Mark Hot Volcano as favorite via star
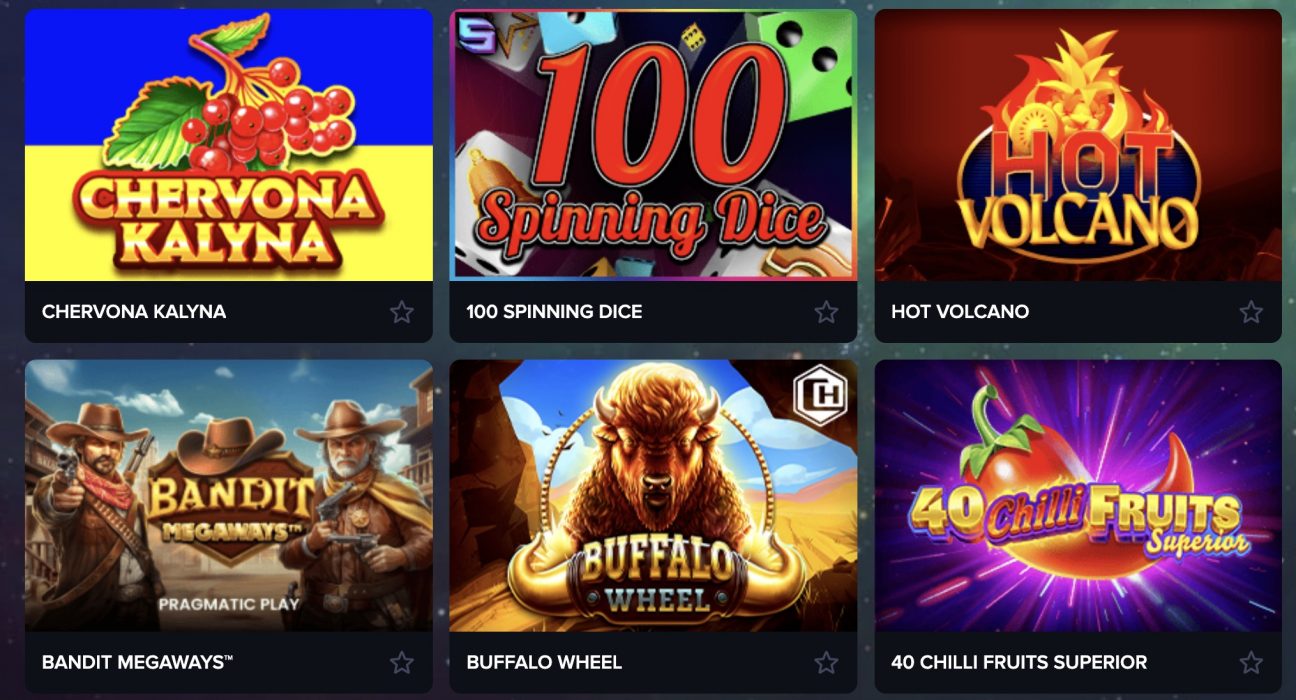This screenshot has width=1296, height=700. coord(1251,312)
